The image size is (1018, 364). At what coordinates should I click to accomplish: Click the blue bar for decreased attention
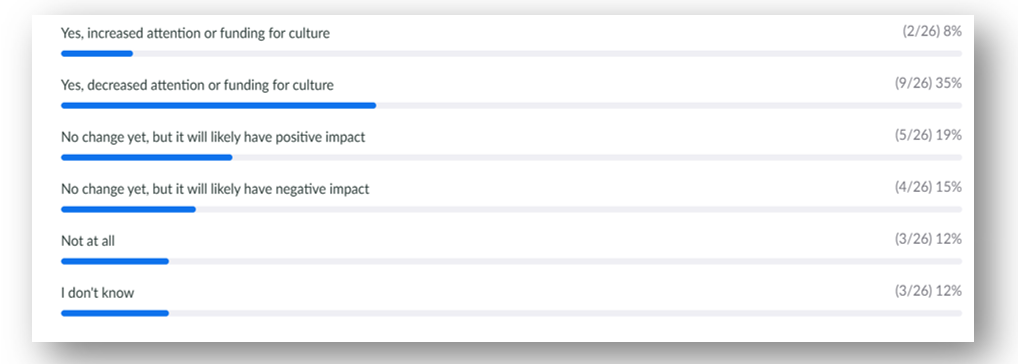tap(219, 105)
